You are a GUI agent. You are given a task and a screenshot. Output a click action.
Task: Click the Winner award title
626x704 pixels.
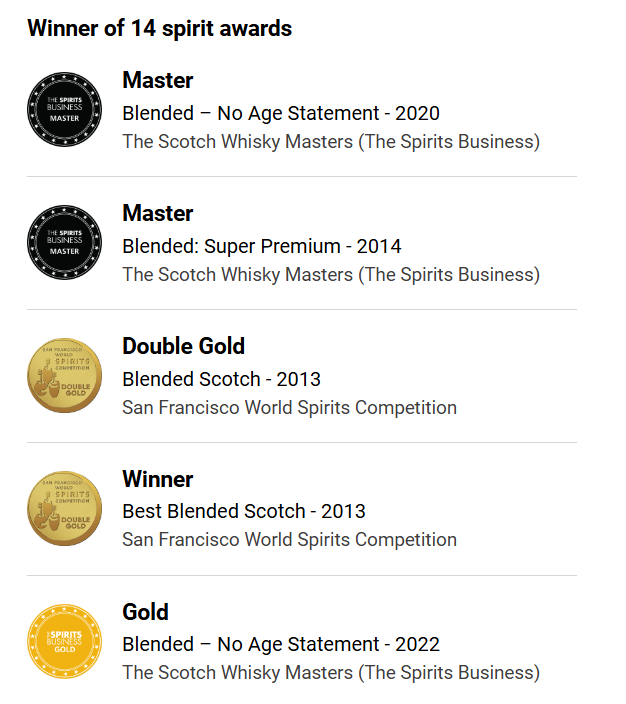pos(158,479)
